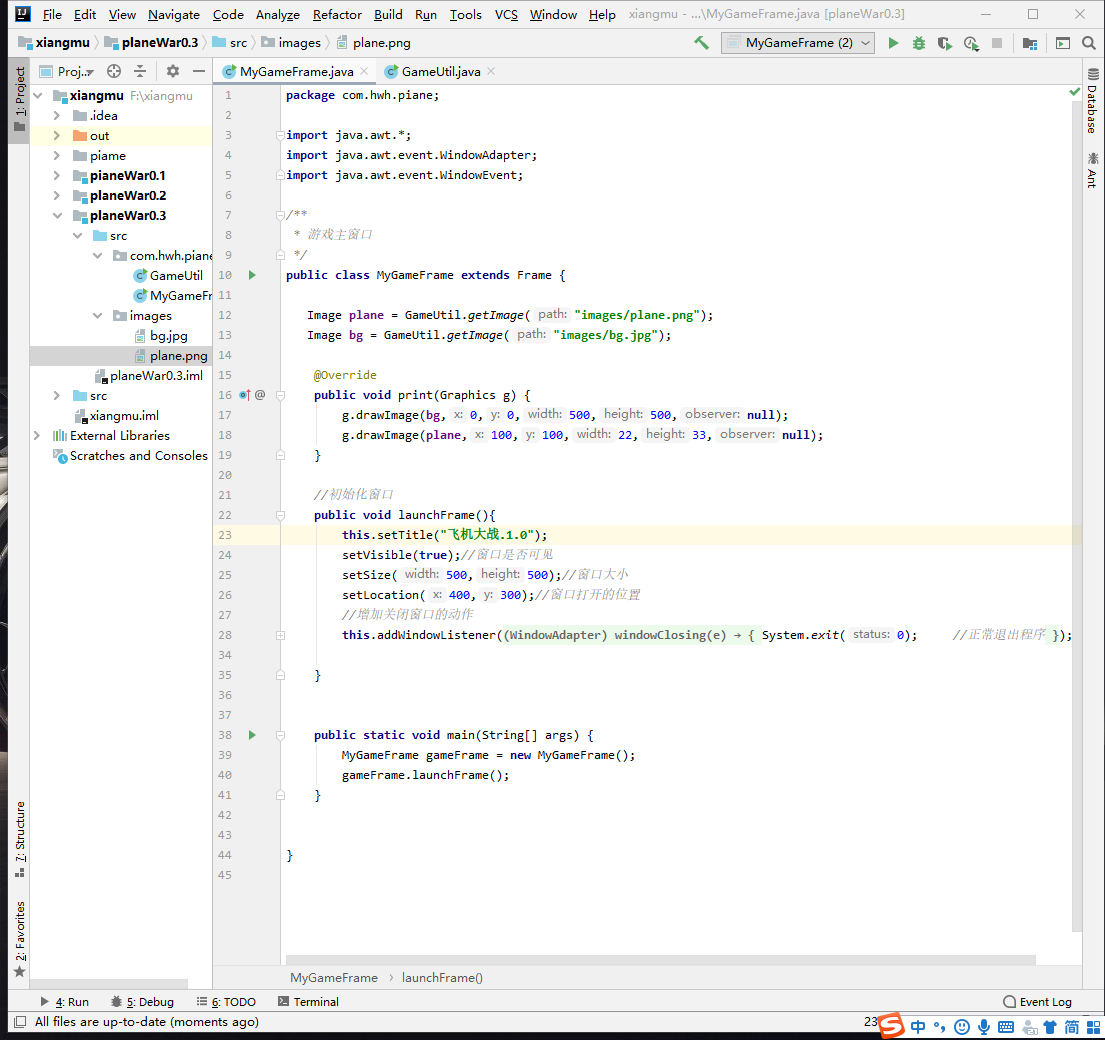Build project with the hammer icon

tap(701, 43)
